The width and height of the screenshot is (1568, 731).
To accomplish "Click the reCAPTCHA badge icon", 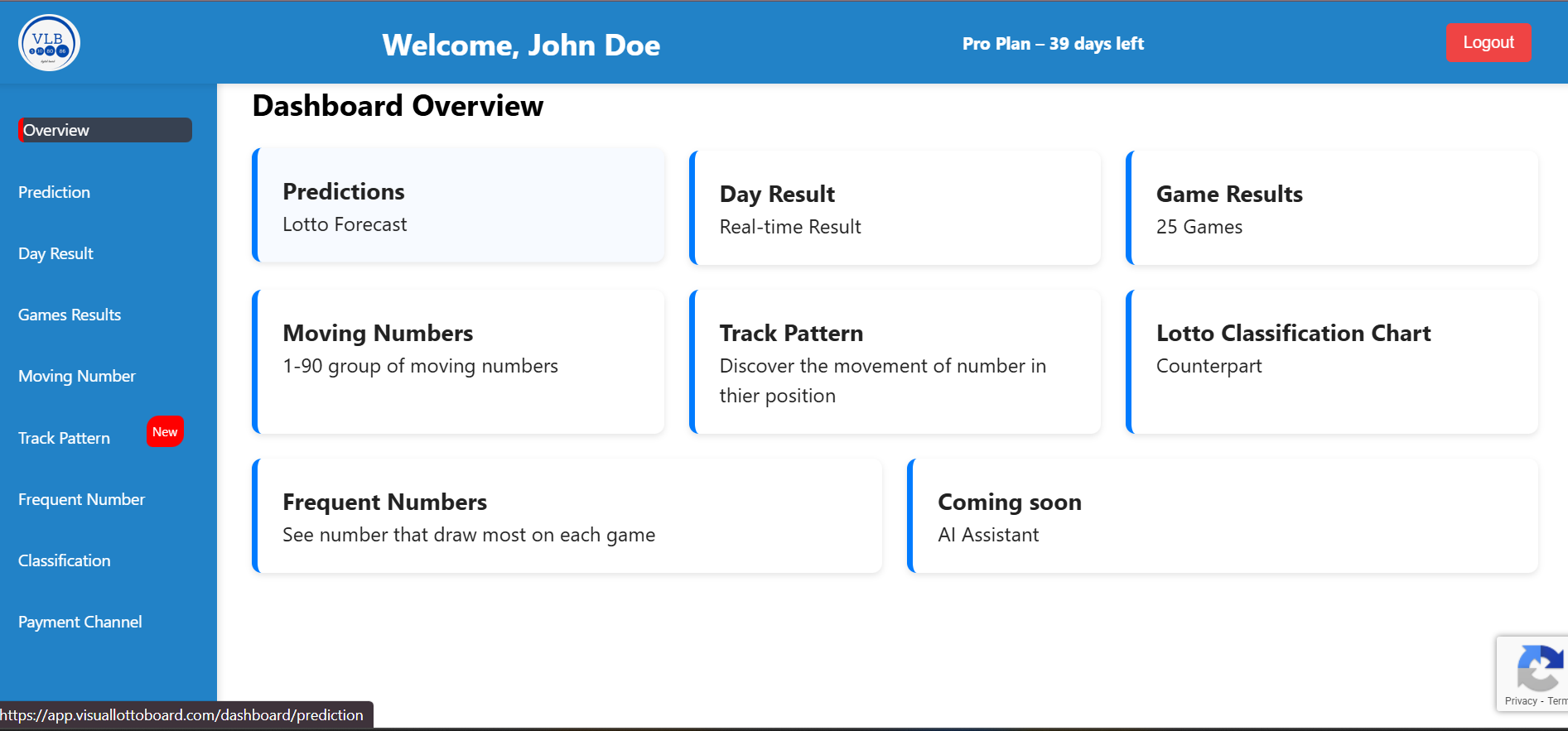I will tap(1540, 667).
